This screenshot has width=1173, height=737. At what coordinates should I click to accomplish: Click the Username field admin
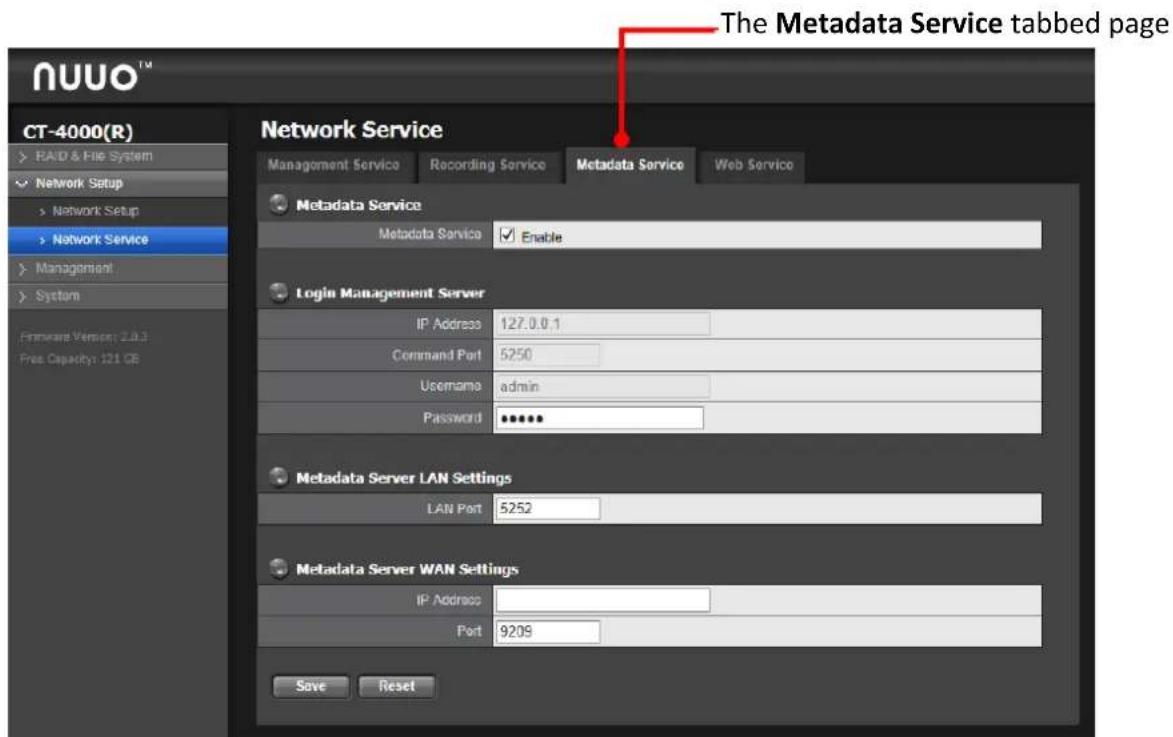(x=602, y=386)
